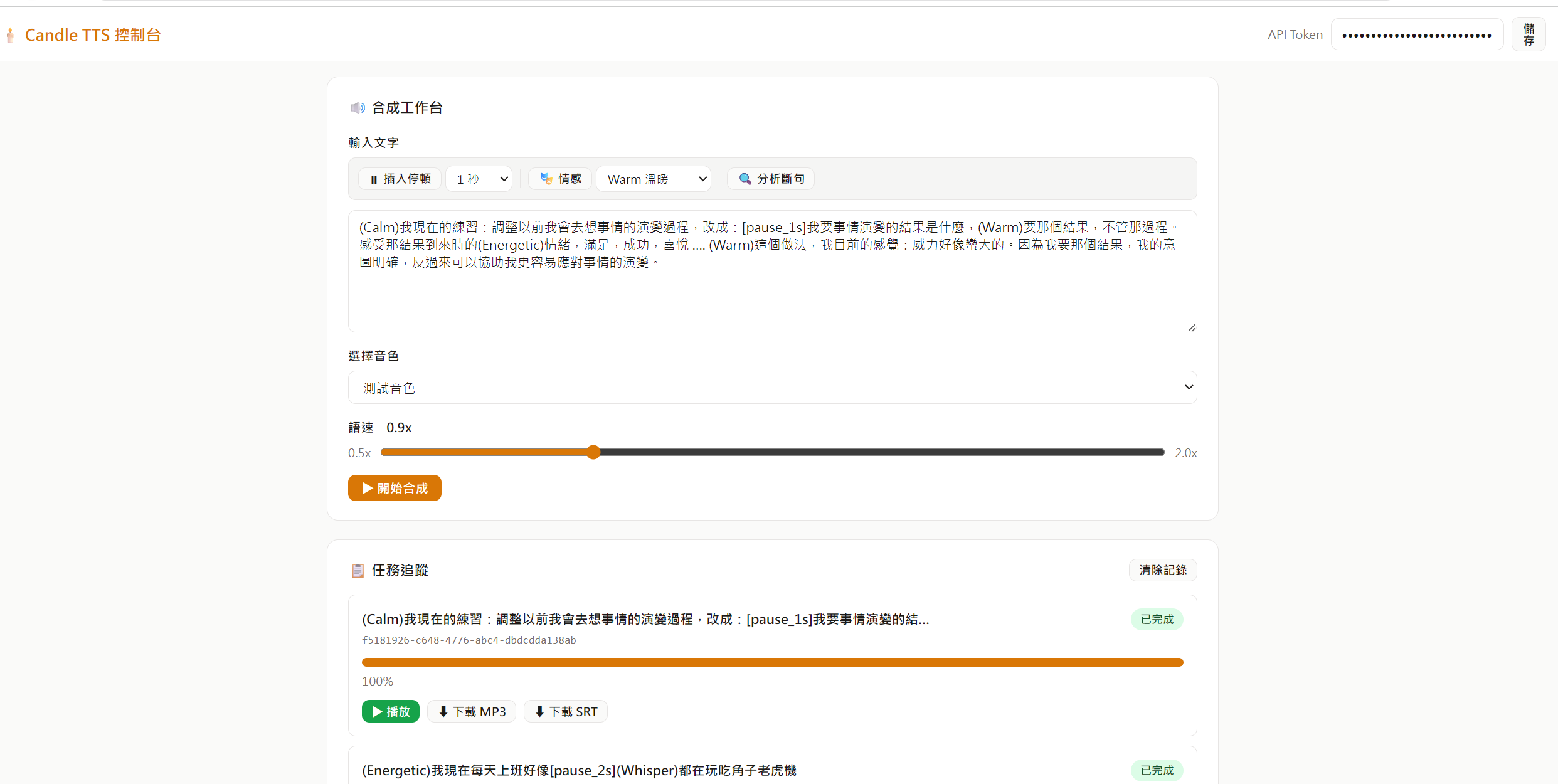Click 開始合成 to start synthesis
The image size is (1558, 784).
point(395,488)
